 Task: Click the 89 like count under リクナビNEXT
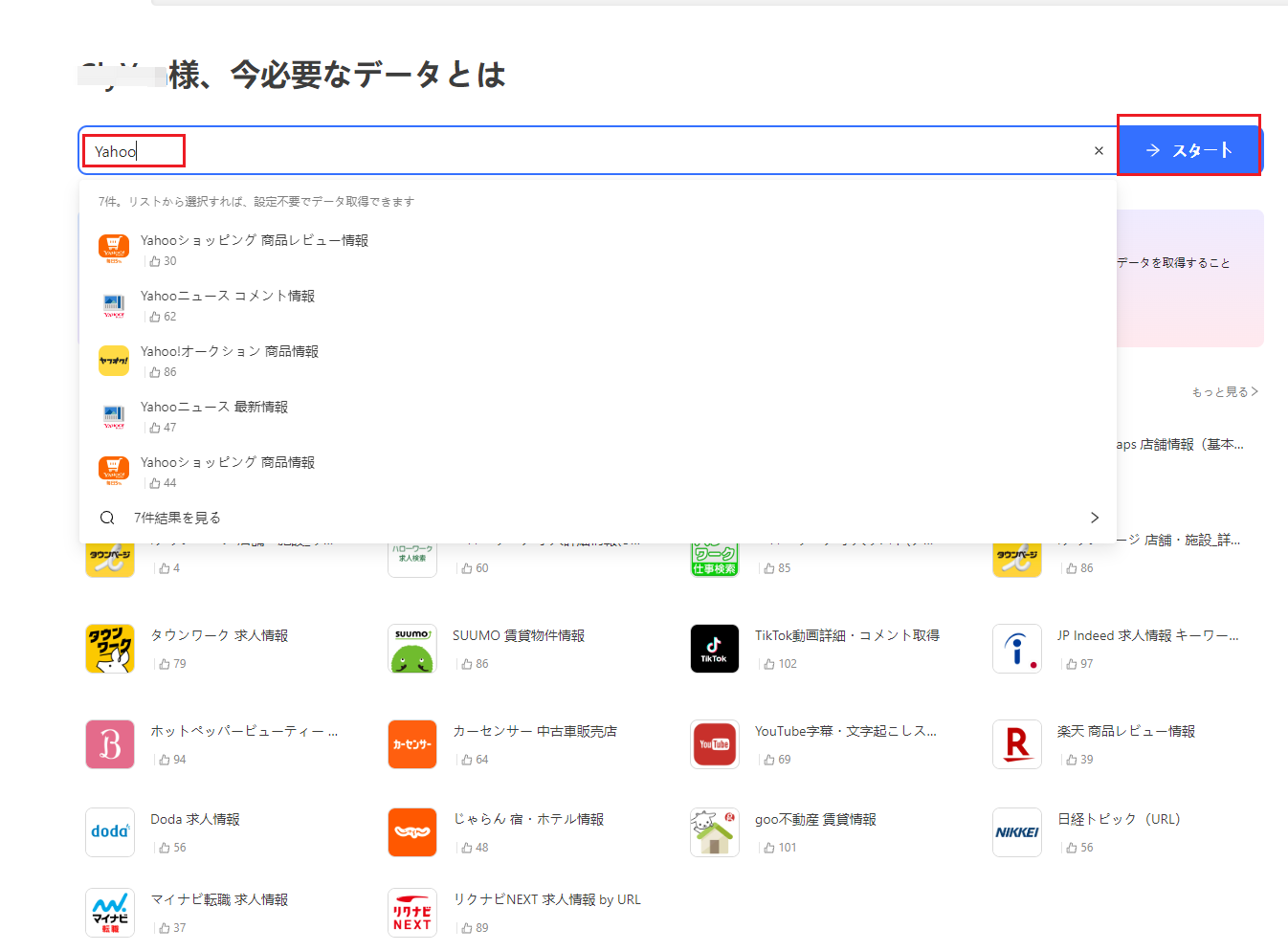[x=482, y=928]
